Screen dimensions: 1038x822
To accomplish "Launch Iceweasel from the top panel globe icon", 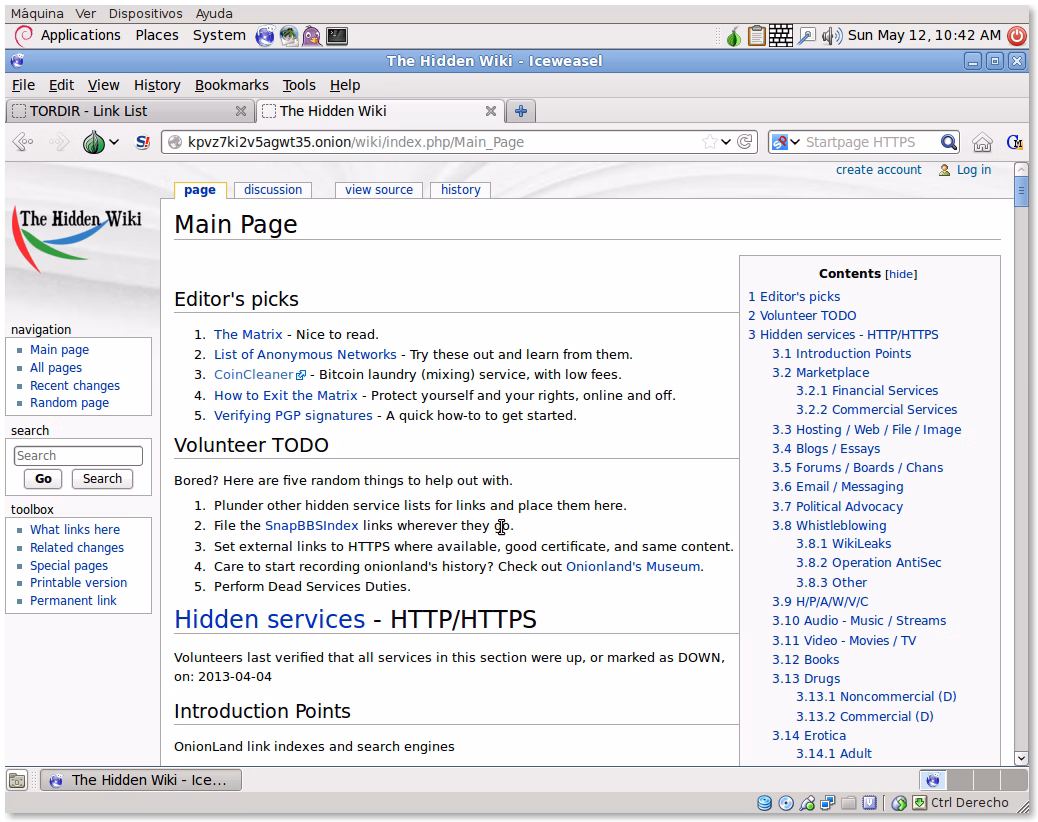I will 265,36.
